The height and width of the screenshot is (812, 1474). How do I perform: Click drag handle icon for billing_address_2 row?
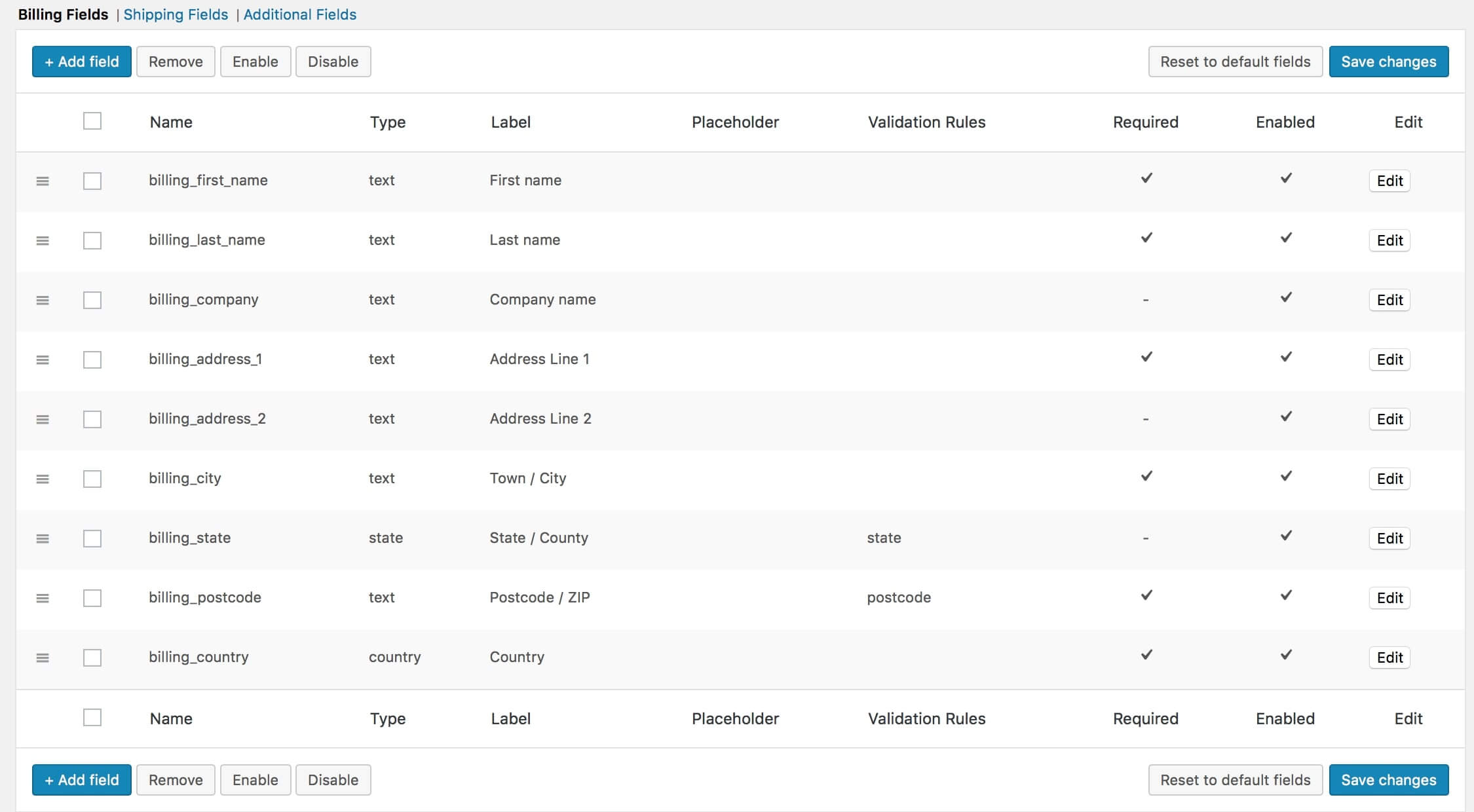point(43,420)
